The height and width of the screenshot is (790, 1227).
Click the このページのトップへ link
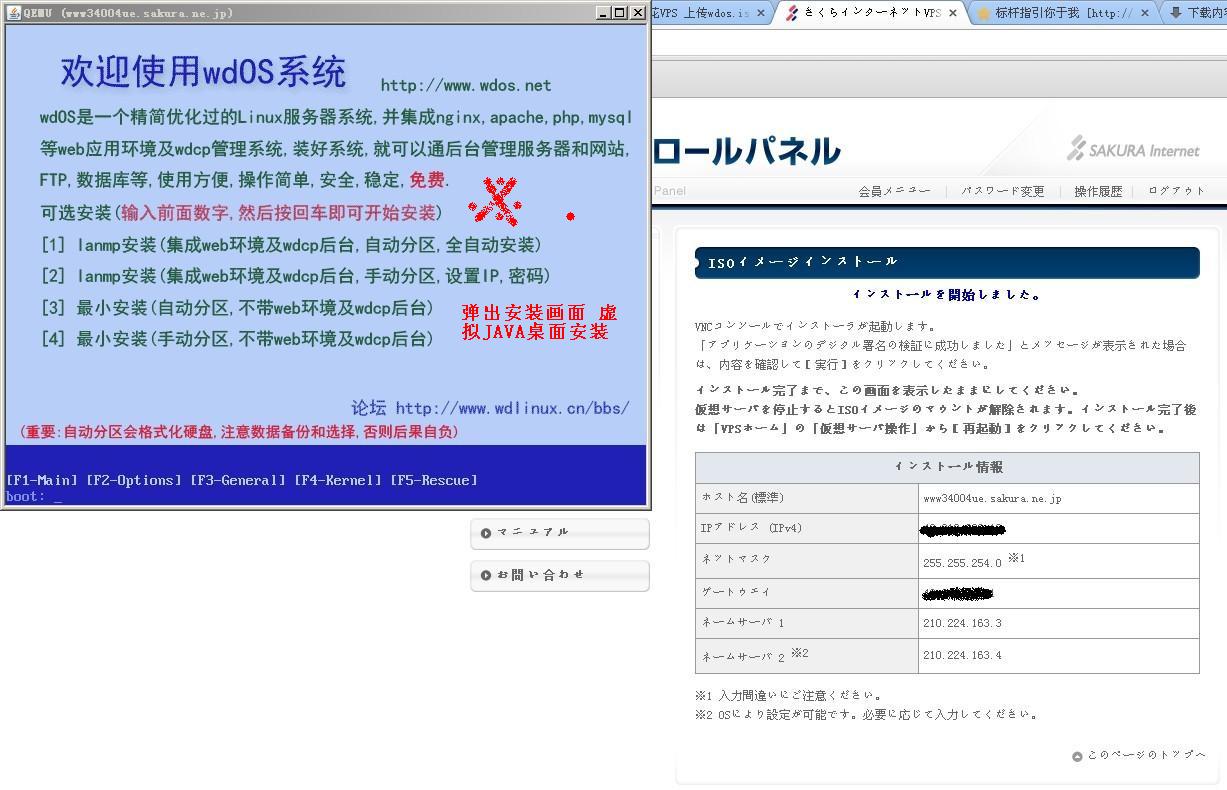pos(1147,755)
